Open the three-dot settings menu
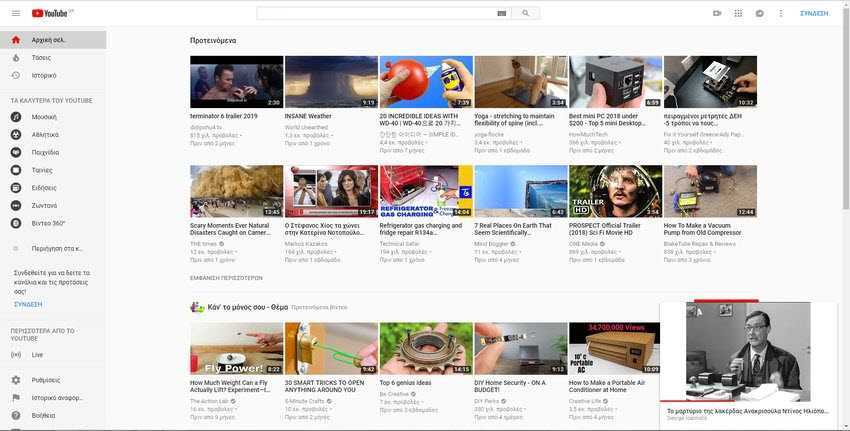The height and width of the screenshot is (431, 850). pyautogui.click(x=781, y=13)
